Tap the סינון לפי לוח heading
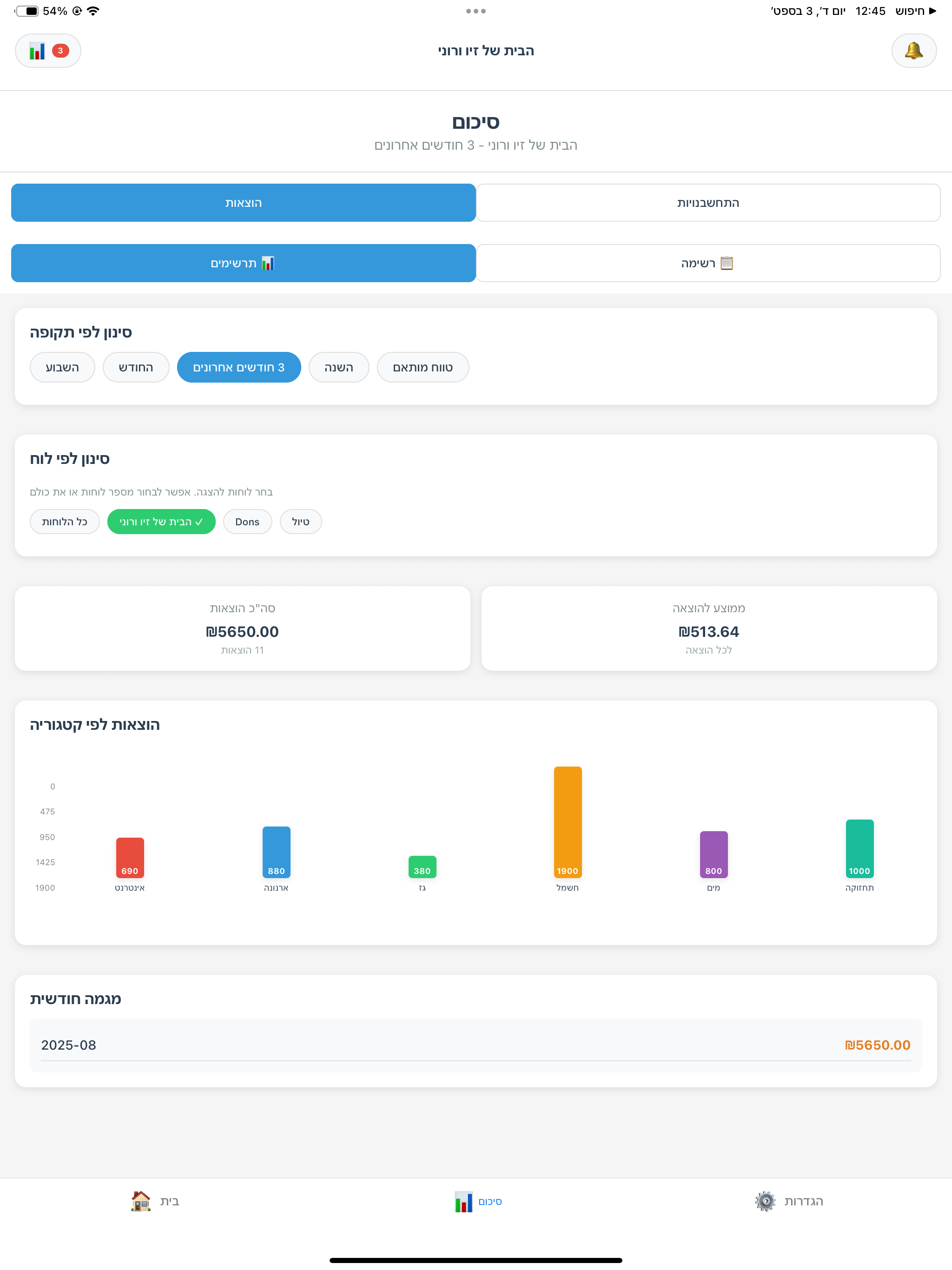This screenshot has height=1270, width=952. 69,459
